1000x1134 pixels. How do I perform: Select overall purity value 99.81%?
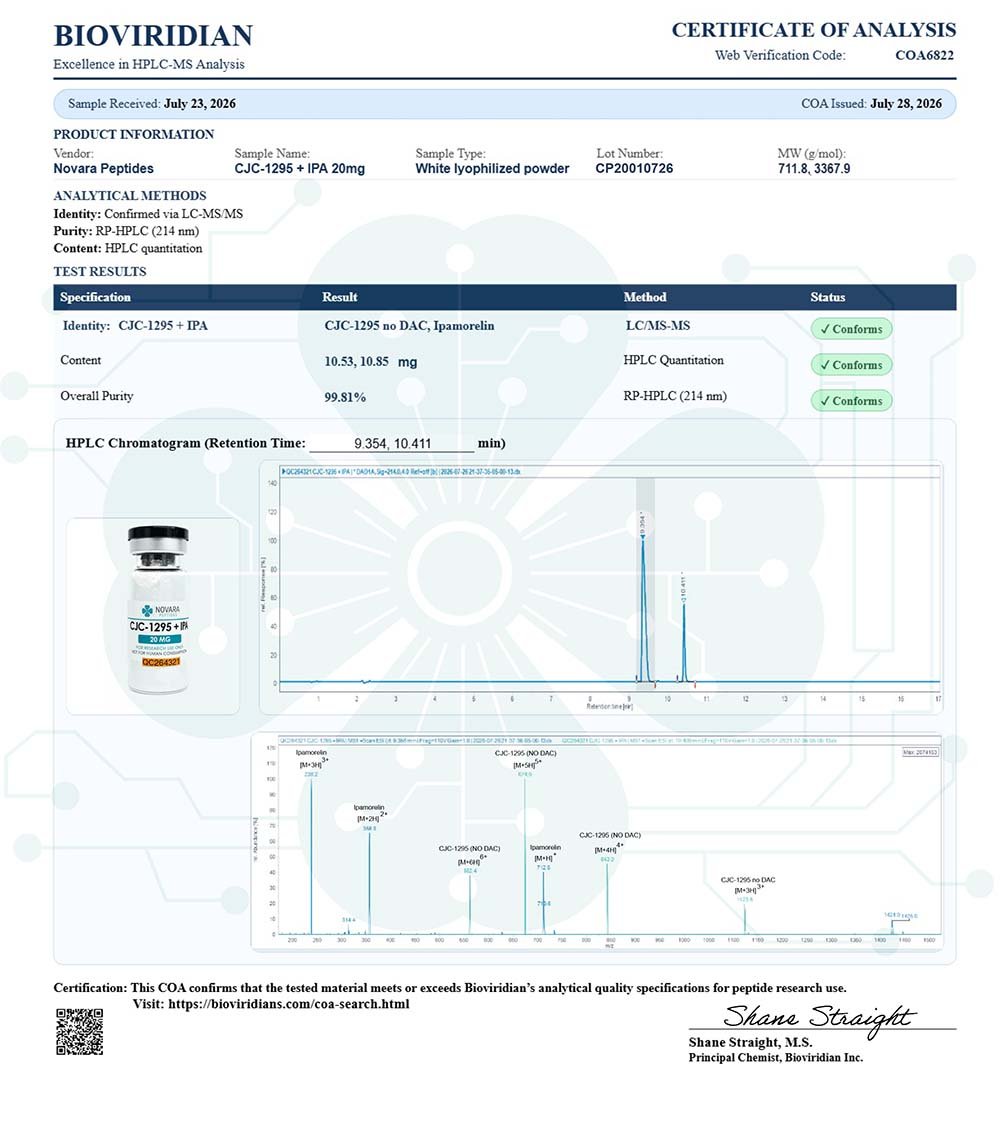[345, 397]
